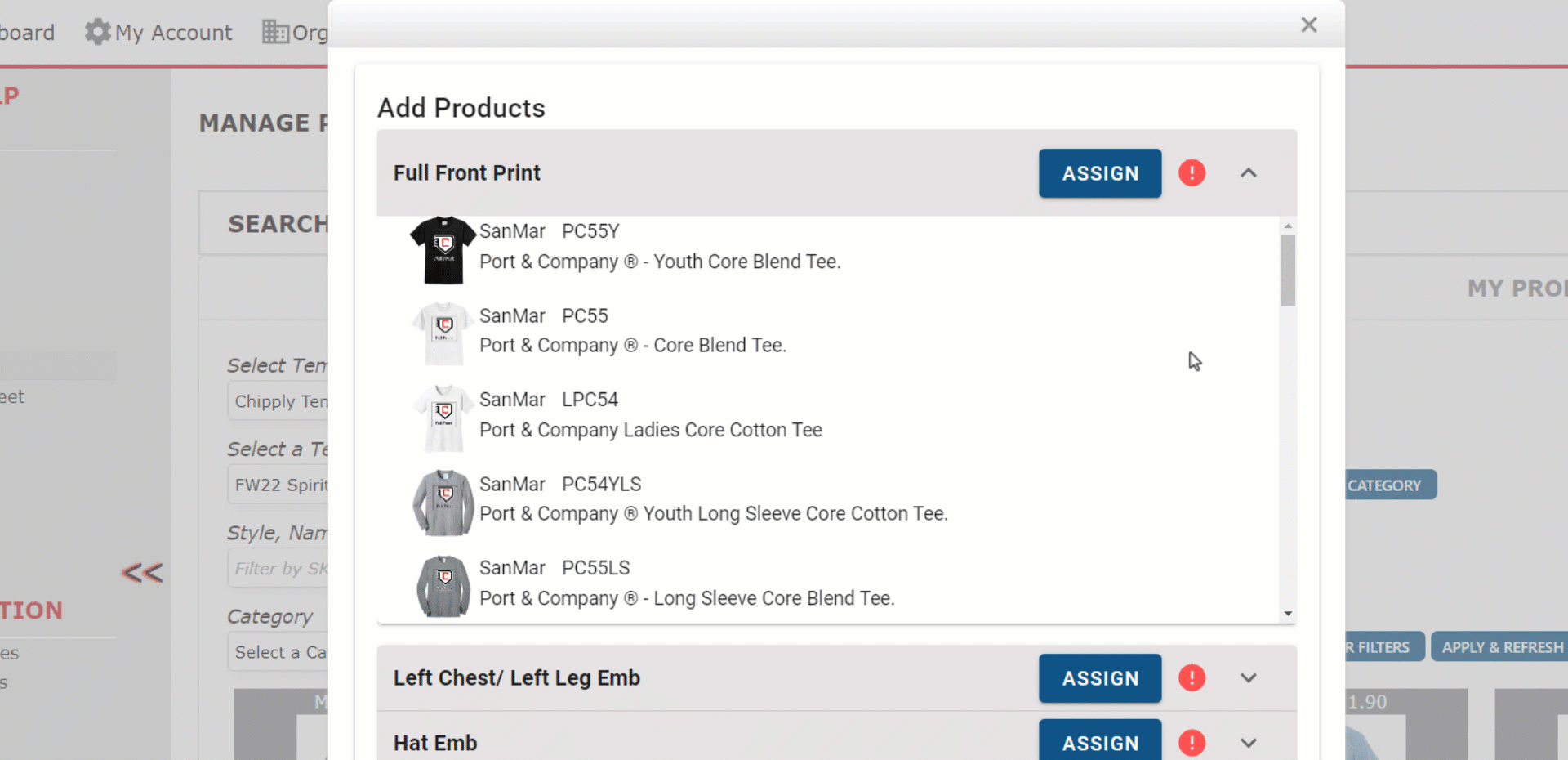
Task: Click ASSIGN button for Hat Emb
Action: click(x=1100, y=740)
